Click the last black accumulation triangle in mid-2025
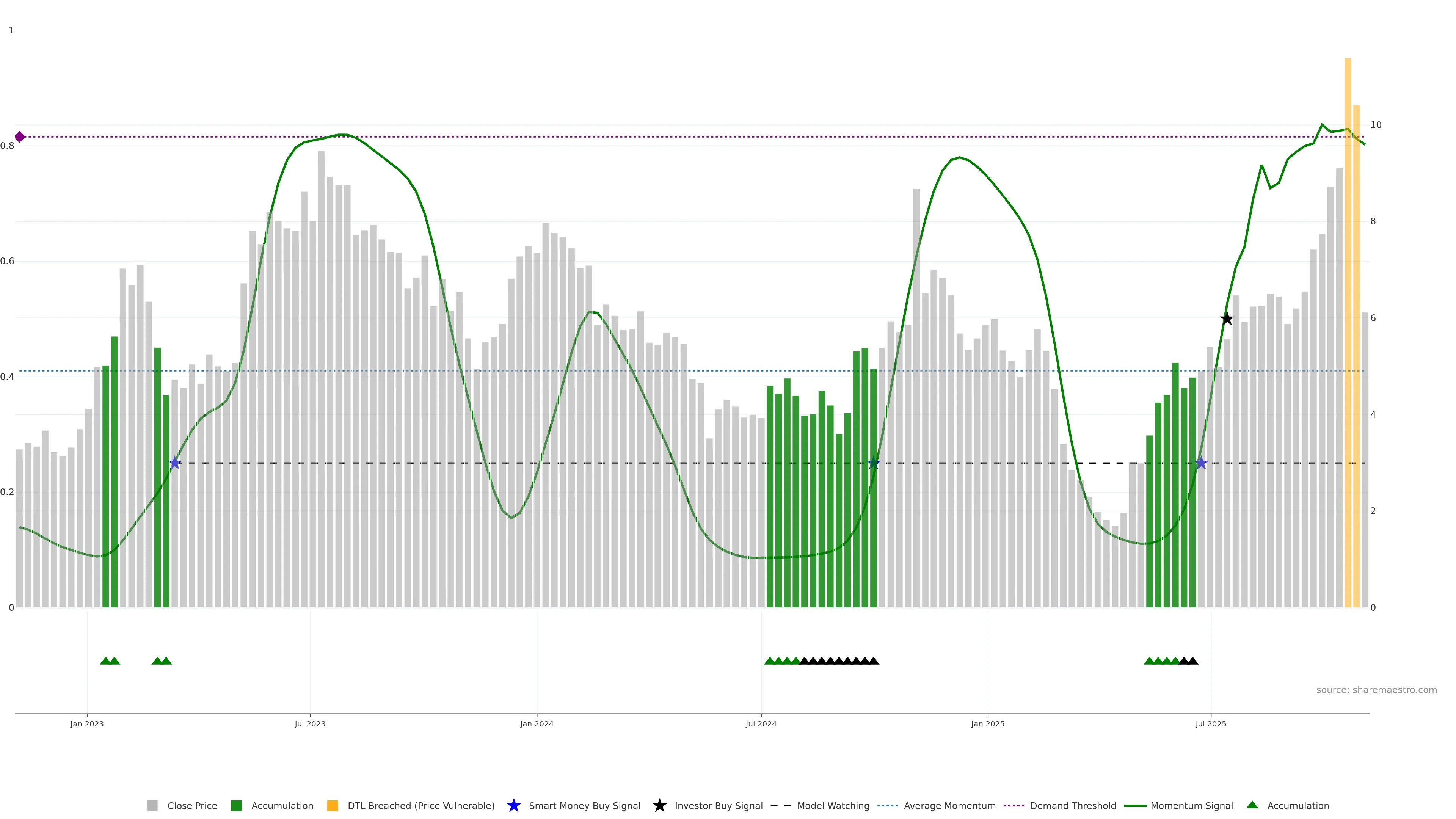 coord(1192,661)
